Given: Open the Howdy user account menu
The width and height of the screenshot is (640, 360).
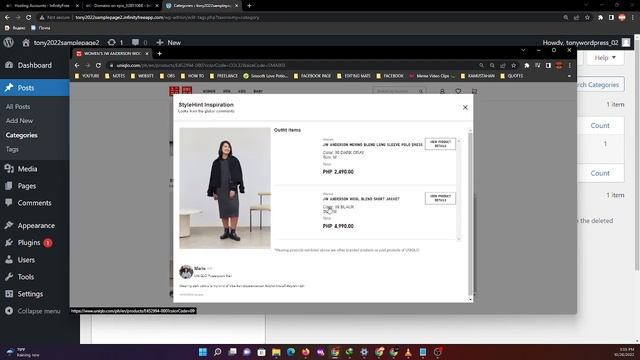Looking at the screenshot, I should click(x=586, y=42).
